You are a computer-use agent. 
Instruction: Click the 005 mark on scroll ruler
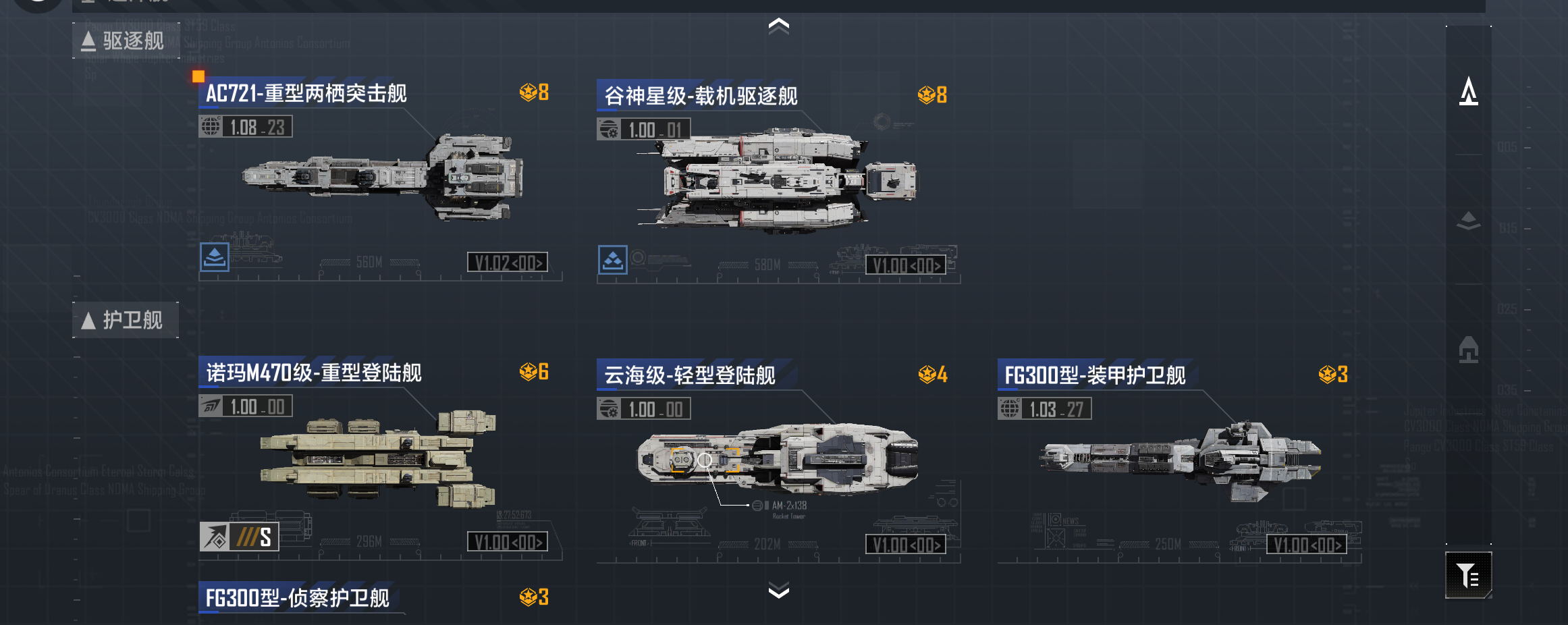click(x=1507, y=147)
